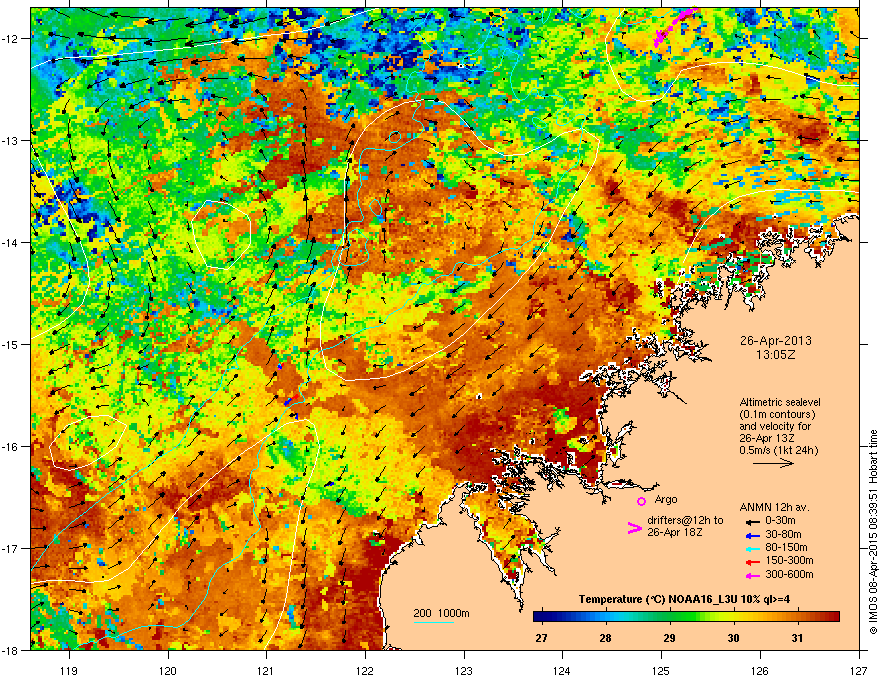The image size is (880, 680).
Task: Click the vertical IMOS copyright timestamp text
Action: pos(873,532)
